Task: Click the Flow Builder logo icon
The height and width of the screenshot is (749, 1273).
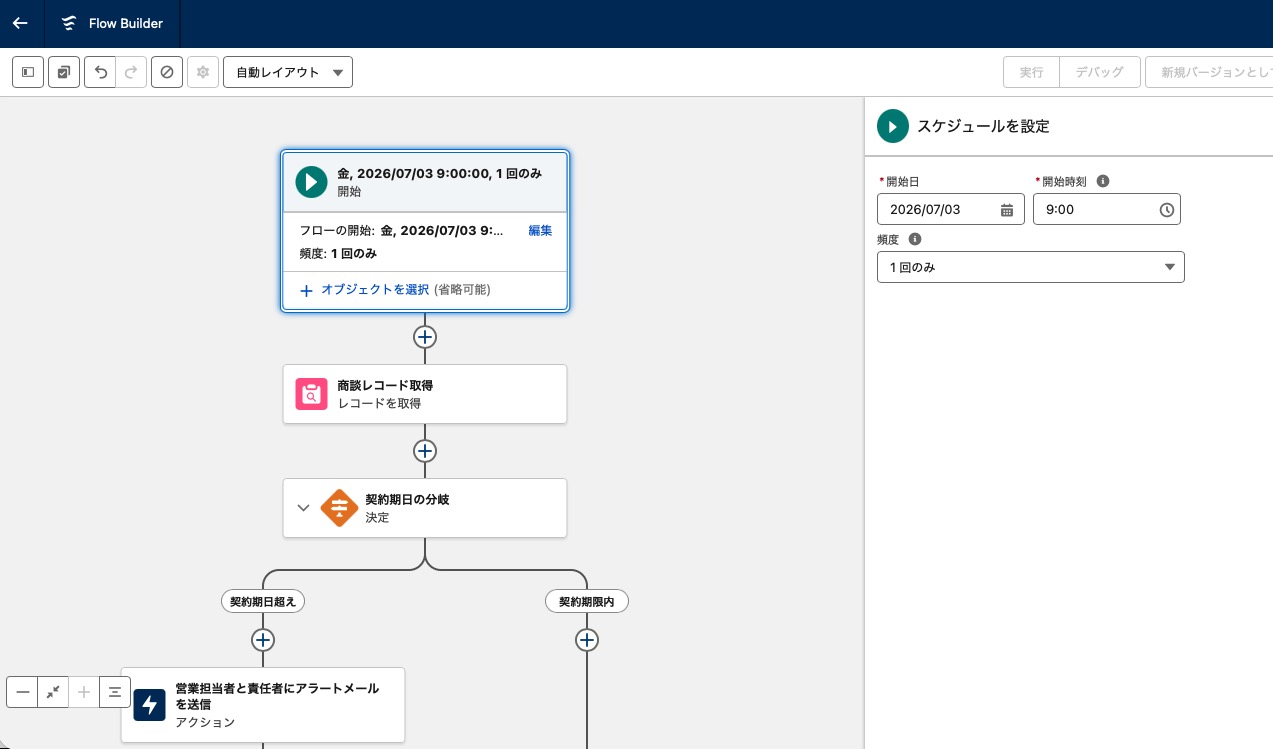Action: 68,23
